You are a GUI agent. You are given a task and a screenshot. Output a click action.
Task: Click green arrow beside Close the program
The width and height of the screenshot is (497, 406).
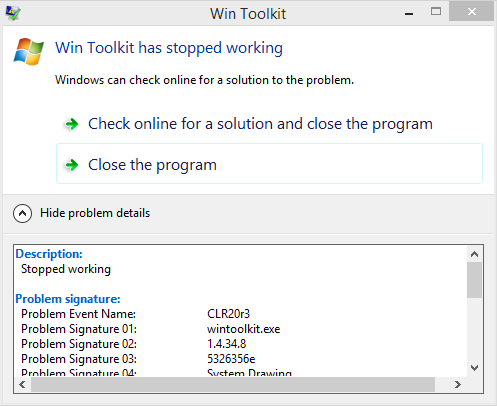[71, 165]
